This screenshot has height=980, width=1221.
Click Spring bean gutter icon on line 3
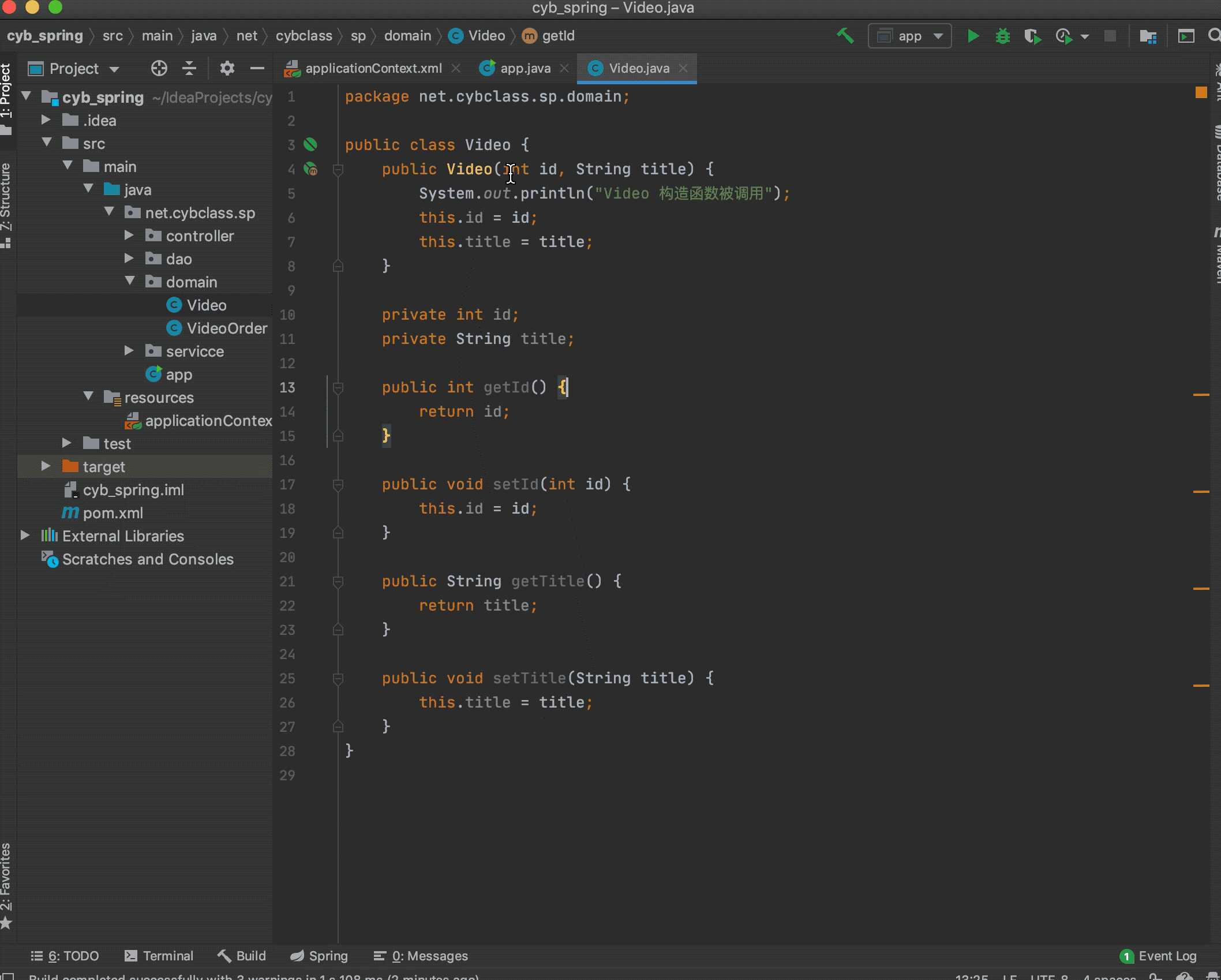(310, 144)
